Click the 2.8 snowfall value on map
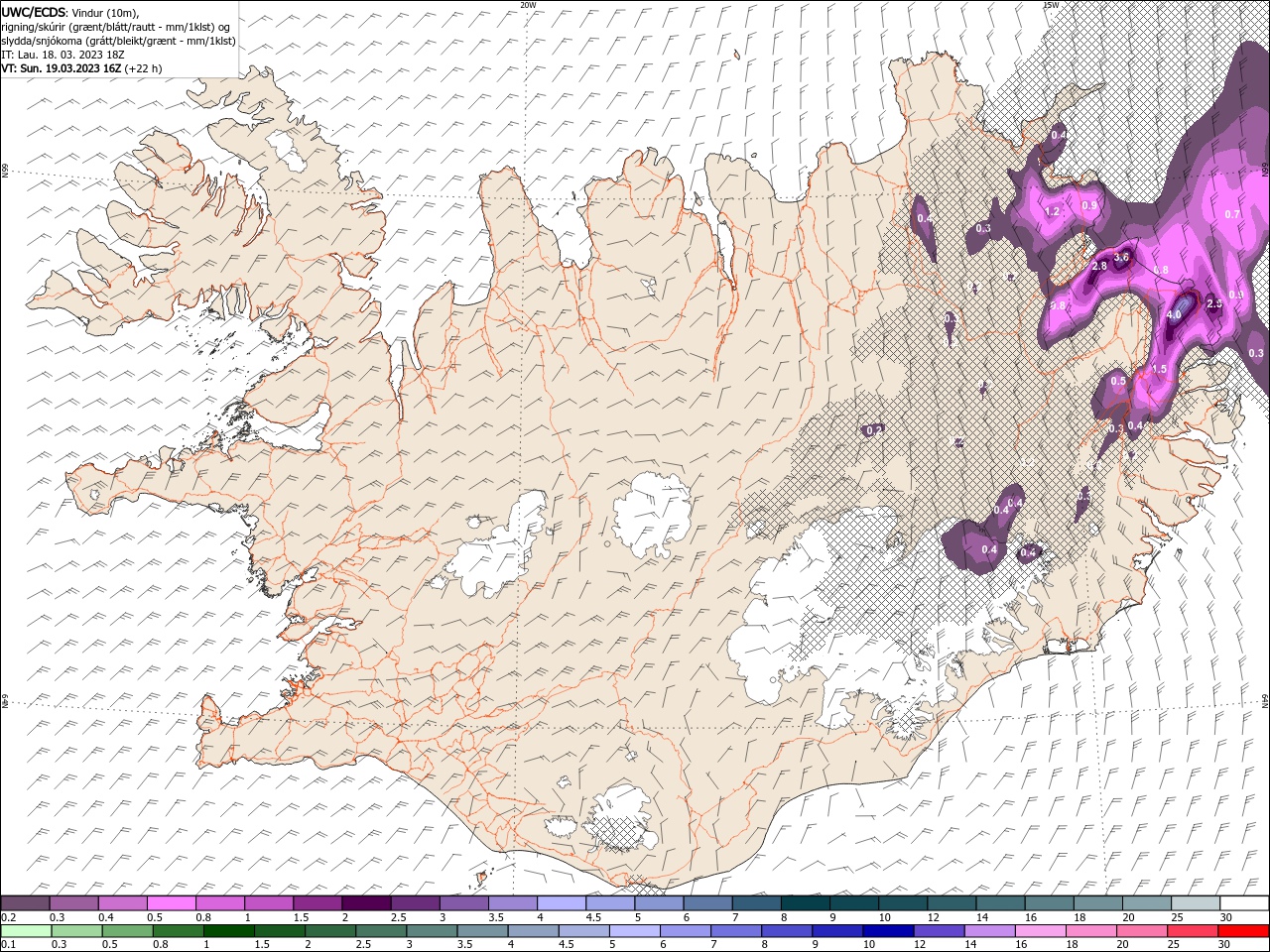The image size is (1270, 952). [1099, 267]
